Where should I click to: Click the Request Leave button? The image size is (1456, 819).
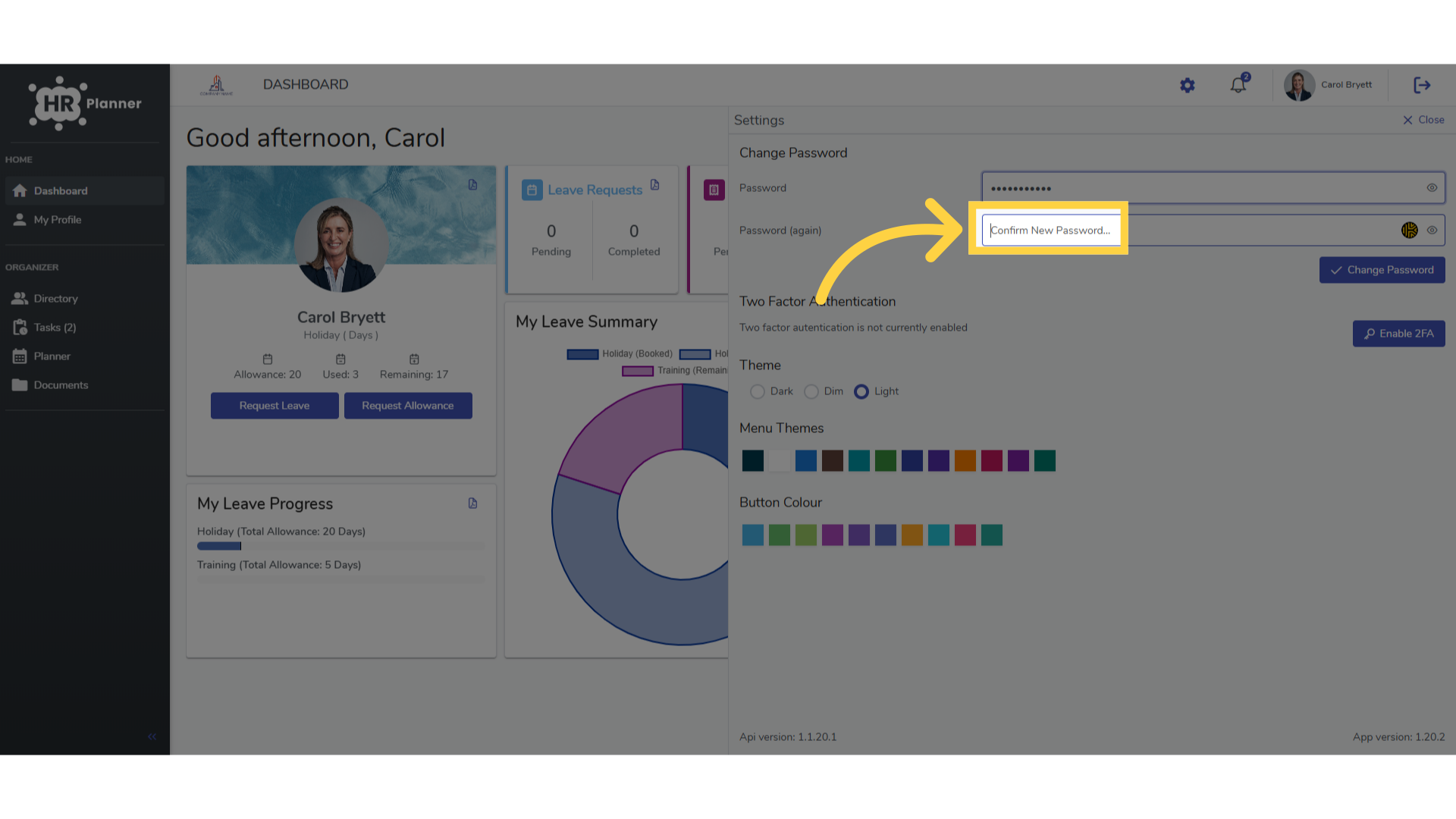coord(275,406)
